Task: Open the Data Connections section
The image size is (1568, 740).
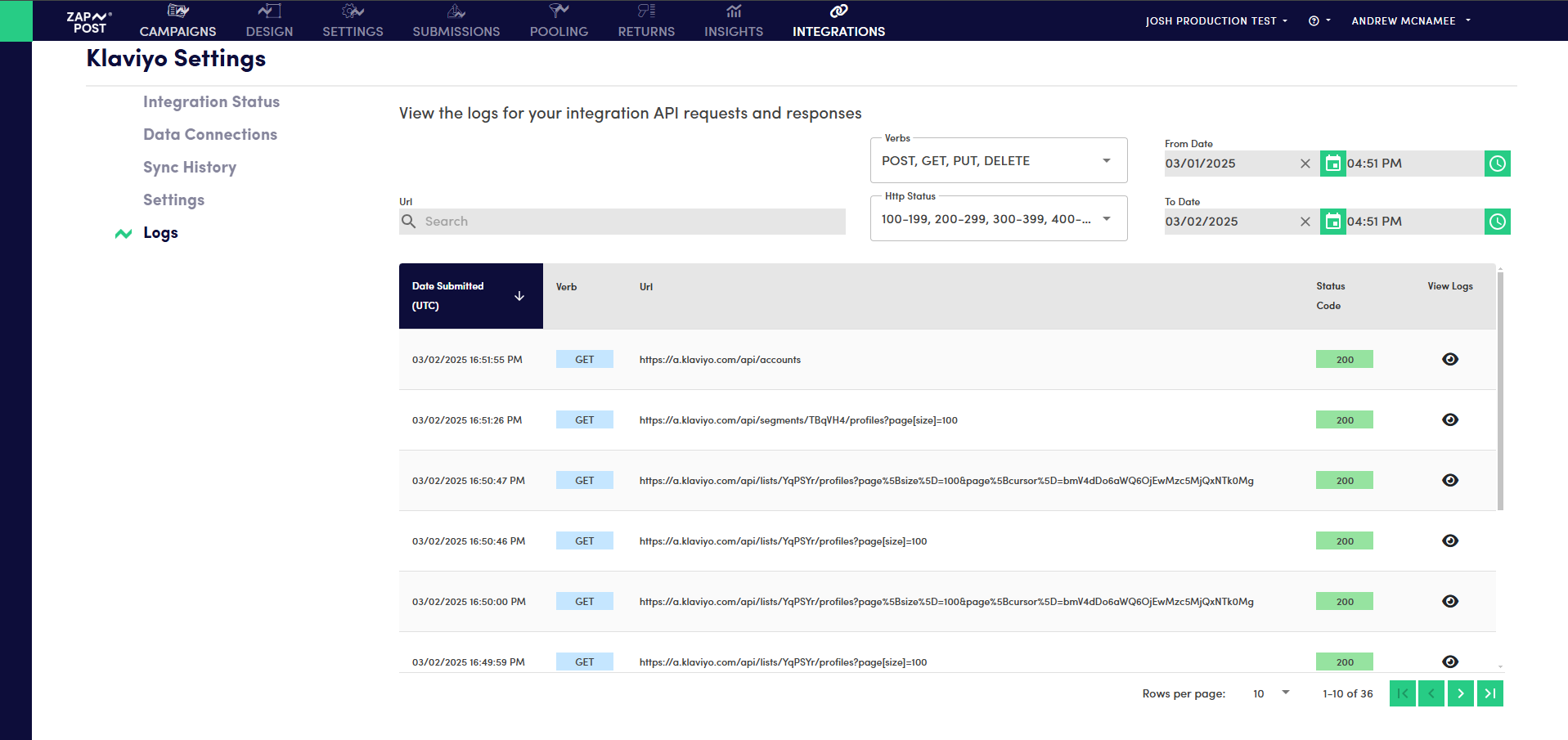Action: click(x=210, y=135)
